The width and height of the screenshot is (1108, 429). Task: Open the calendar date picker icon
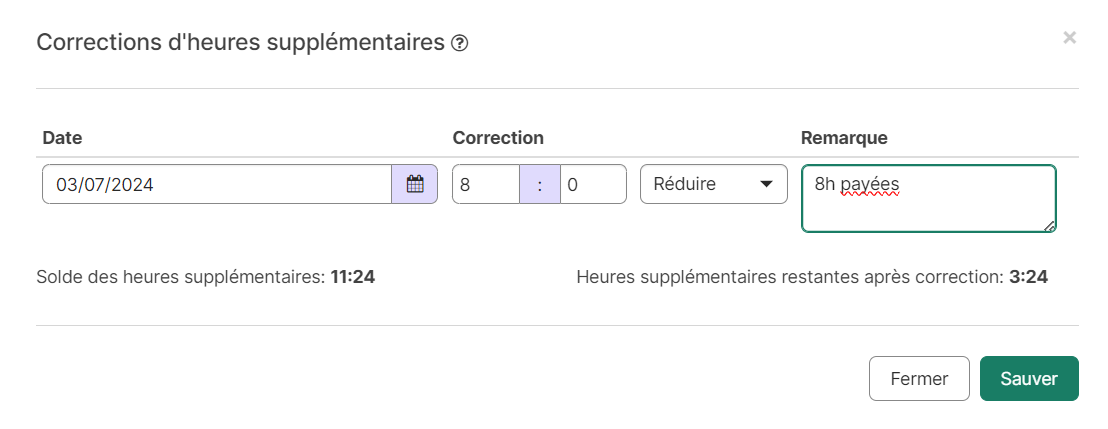tap(415, 184)
